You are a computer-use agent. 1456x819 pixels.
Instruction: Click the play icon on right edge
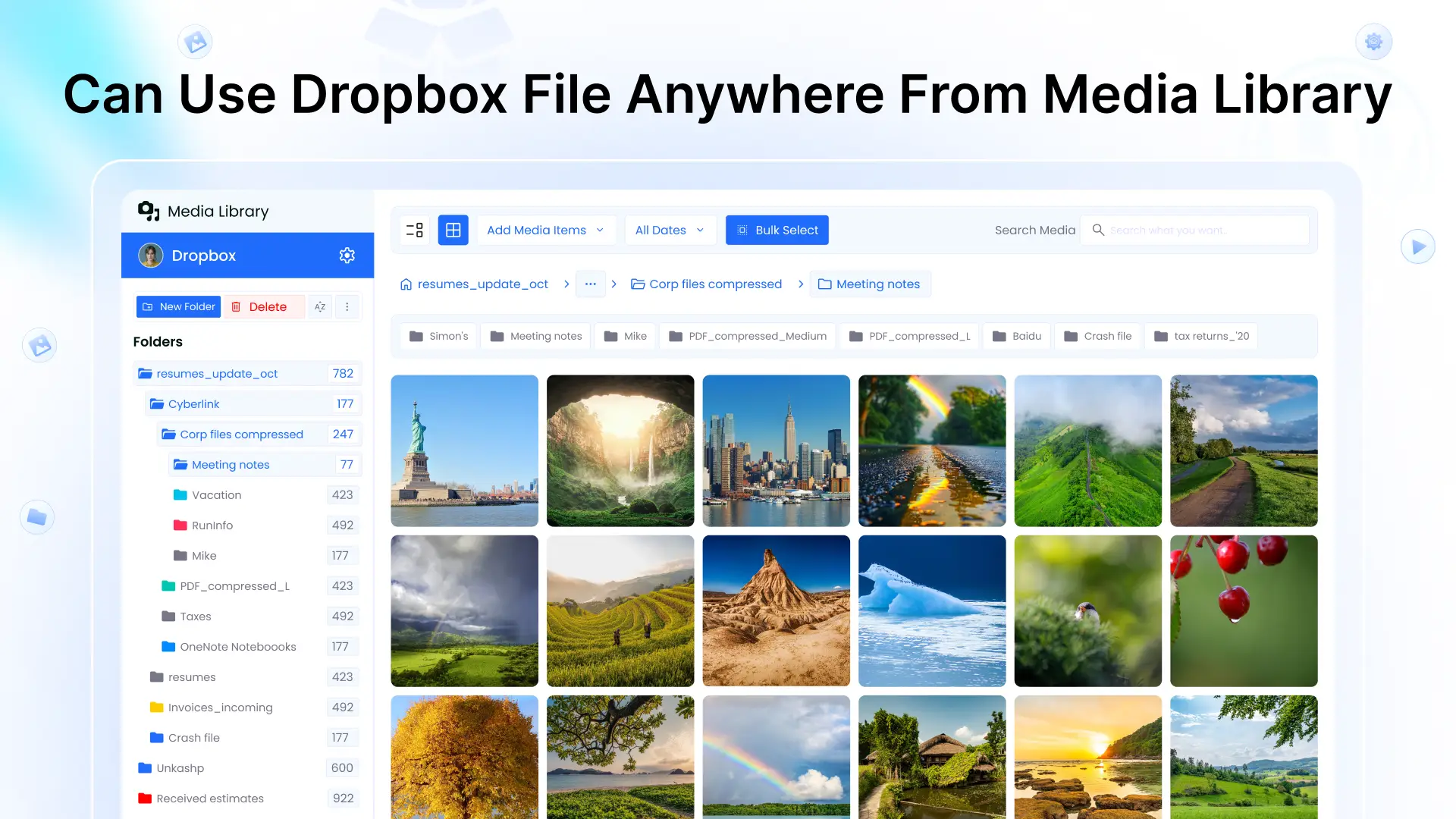pos(1418,246)
